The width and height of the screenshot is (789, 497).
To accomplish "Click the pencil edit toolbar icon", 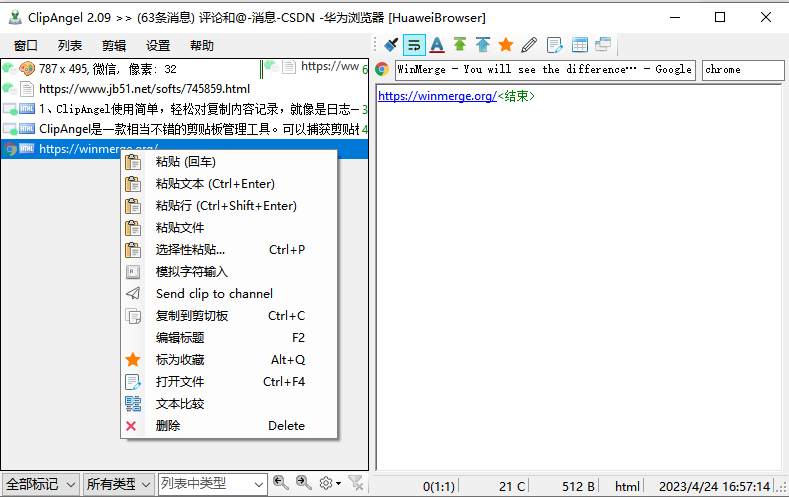I will pos(529,45).
